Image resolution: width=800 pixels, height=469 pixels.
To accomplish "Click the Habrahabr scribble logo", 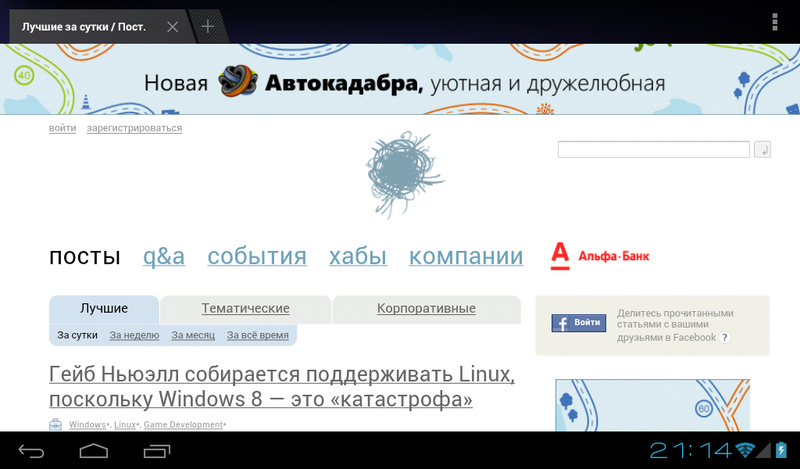I will pyautogui.click(x=405, y=175).
